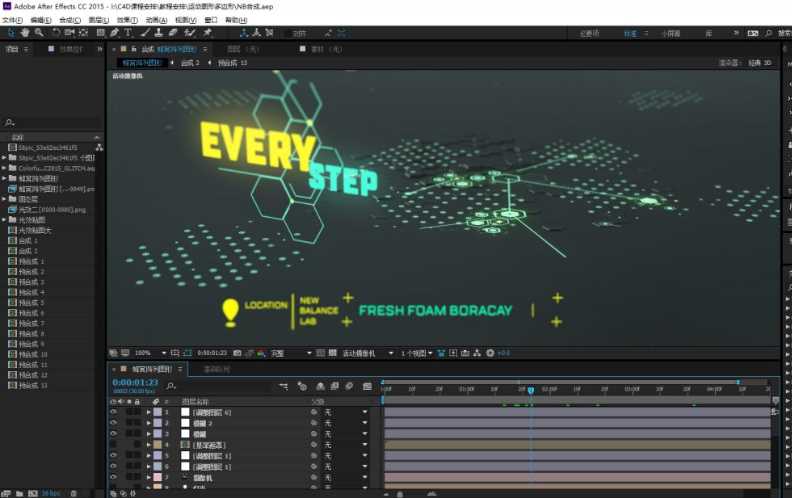The height and width of the screenshot is (498, 792).
Task: Click the local axis mode icon
Action: [244, 33]
